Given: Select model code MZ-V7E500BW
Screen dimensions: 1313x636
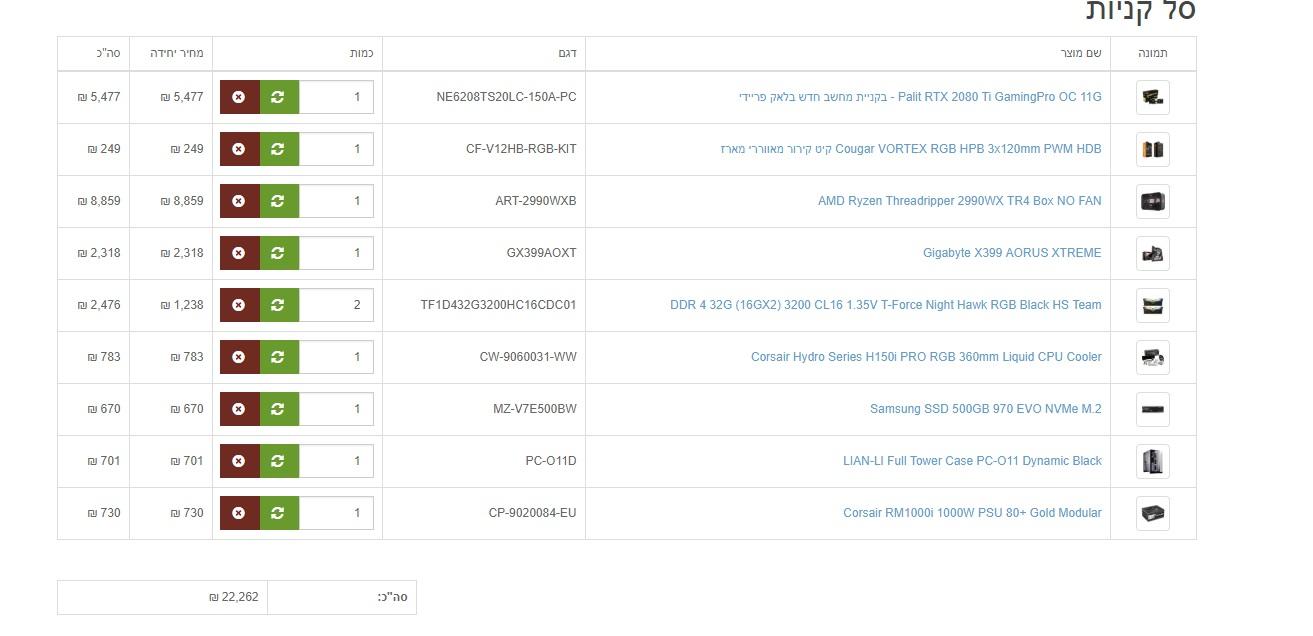Looking at the screenshot, I should pyautogui.click(x=535, y=409).
